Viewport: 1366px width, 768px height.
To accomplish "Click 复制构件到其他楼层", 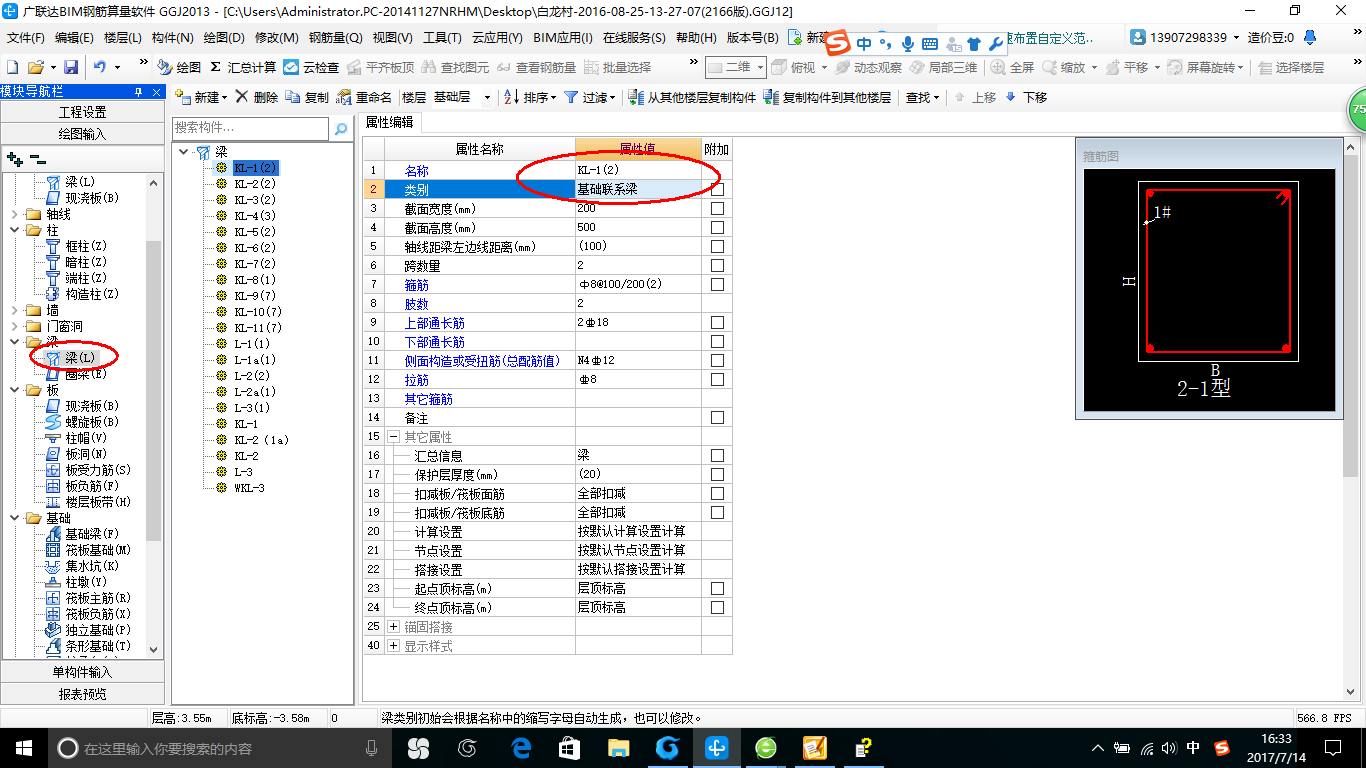I will (x=827, y=97).
